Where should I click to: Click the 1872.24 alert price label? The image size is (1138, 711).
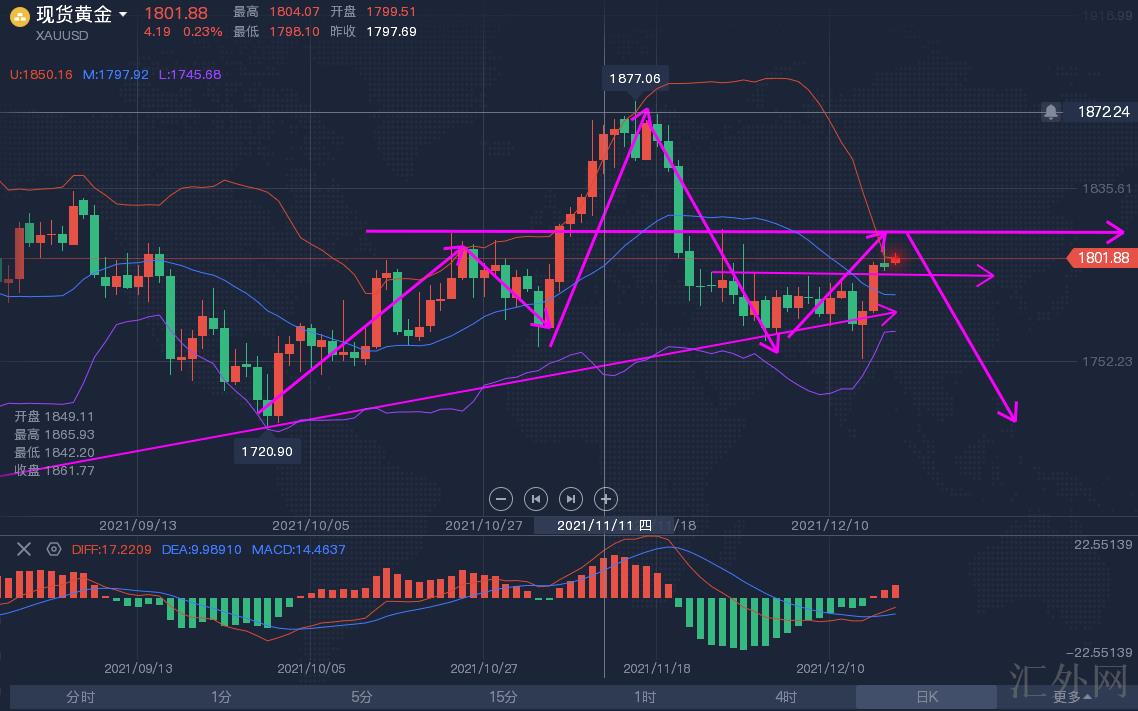click(x=1103, y=112)
